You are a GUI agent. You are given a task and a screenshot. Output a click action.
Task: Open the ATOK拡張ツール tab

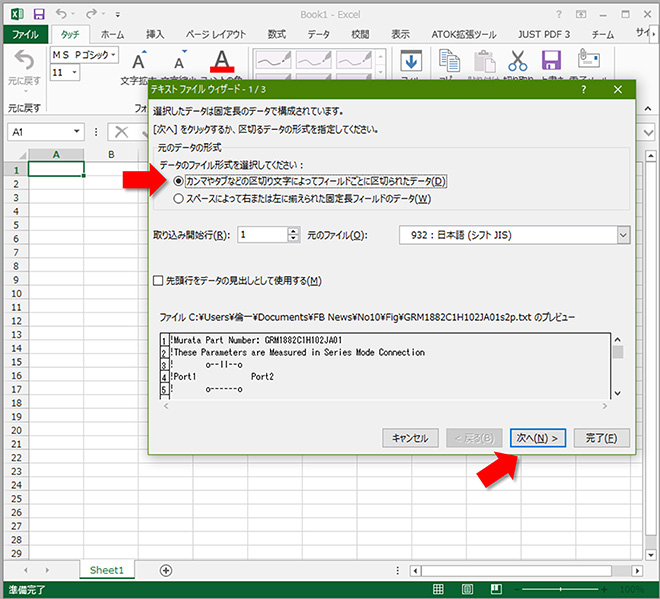click(463, 35)
